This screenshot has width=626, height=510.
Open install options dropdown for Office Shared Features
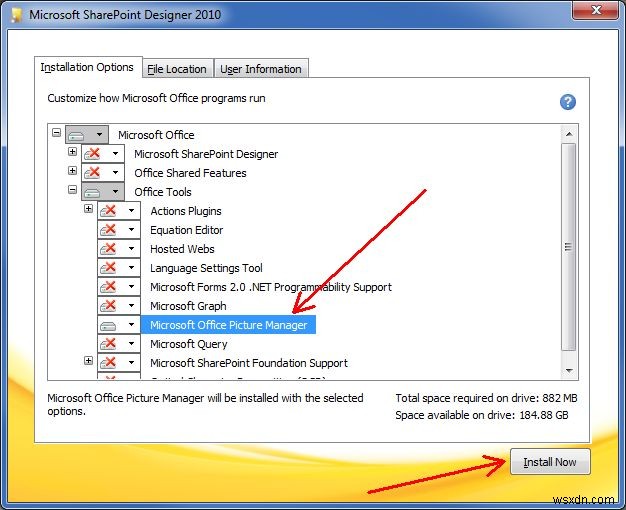click(x=115, y=173)
